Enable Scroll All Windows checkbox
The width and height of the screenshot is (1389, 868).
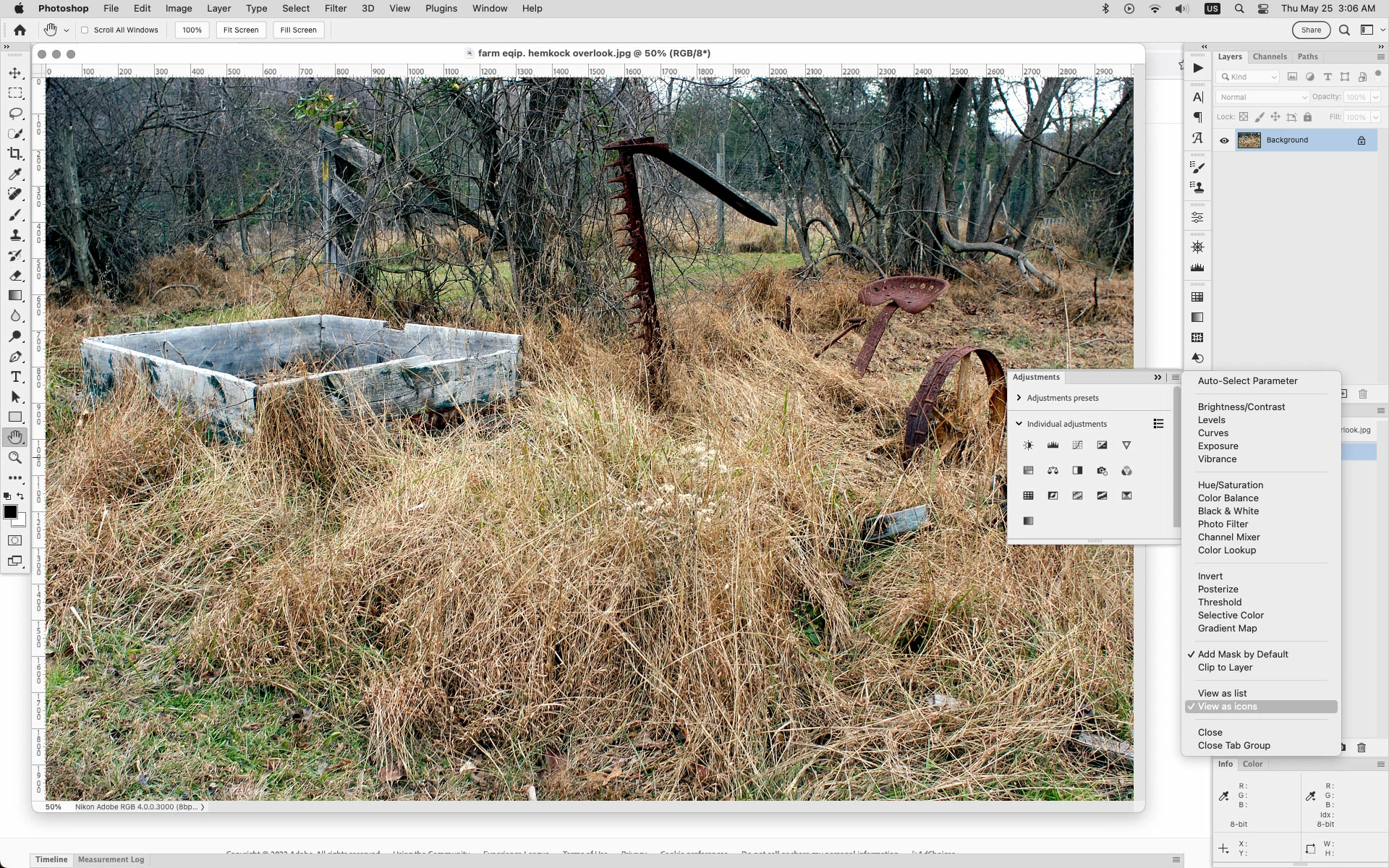tap(85, 30)
